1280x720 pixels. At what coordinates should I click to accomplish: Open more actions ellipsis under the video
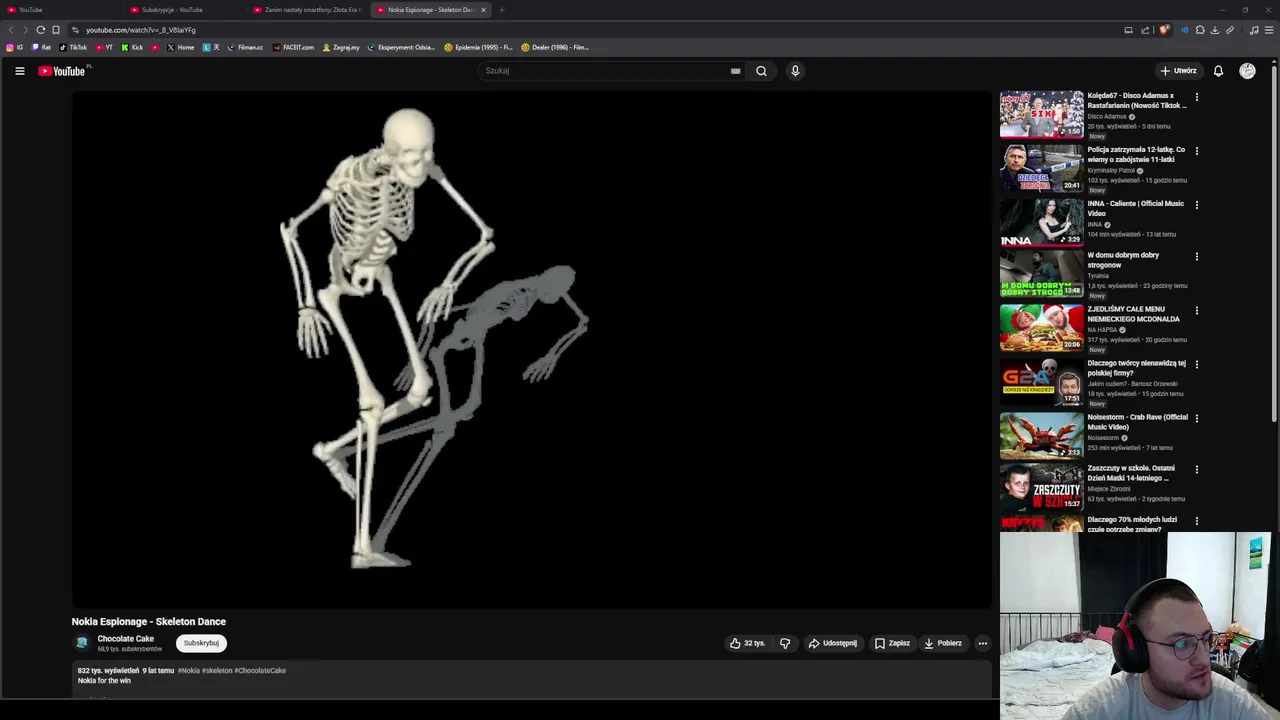[x=983, y=643]
